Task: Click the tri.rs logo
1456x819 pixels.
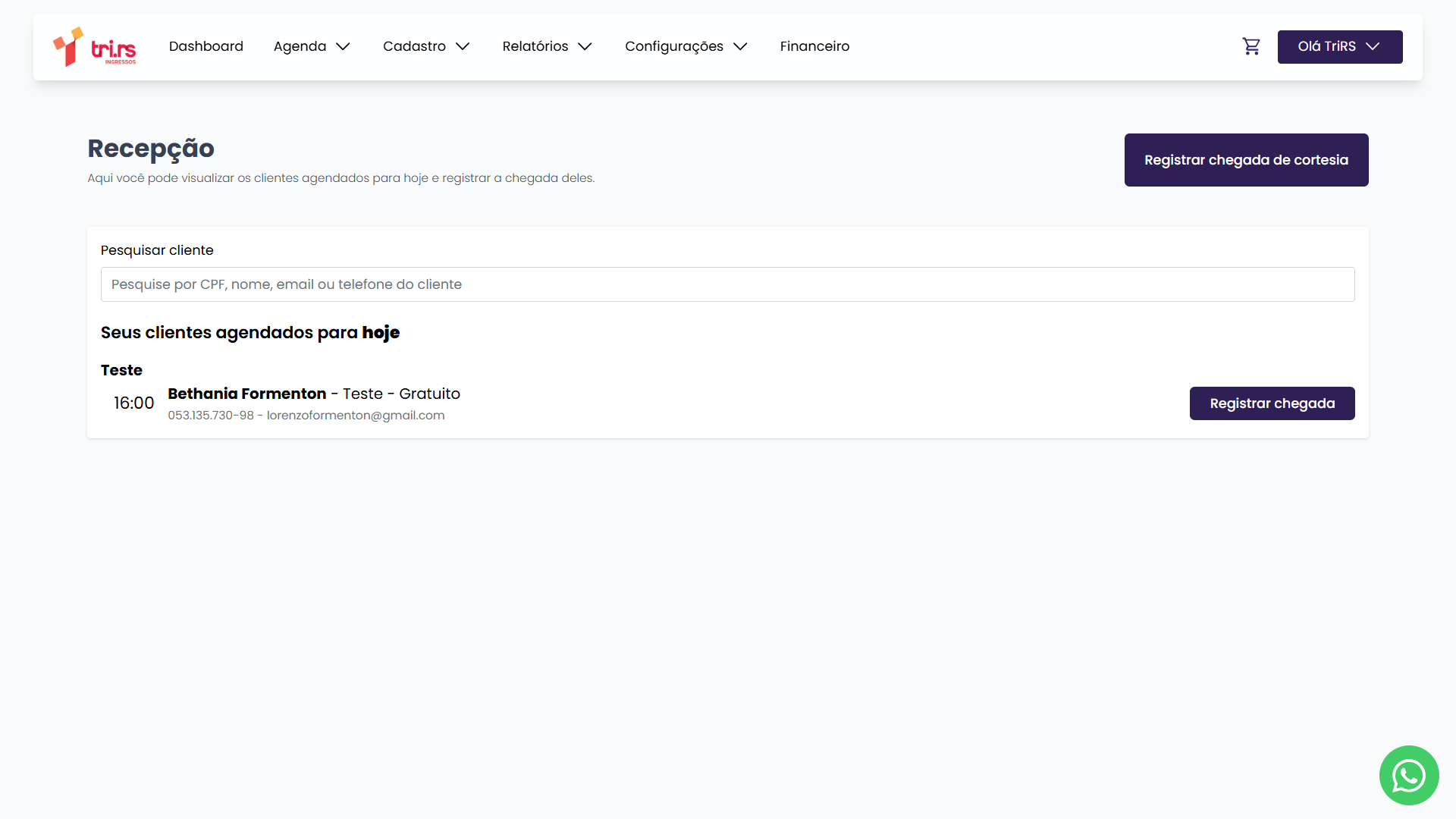Action: (95, 47)
